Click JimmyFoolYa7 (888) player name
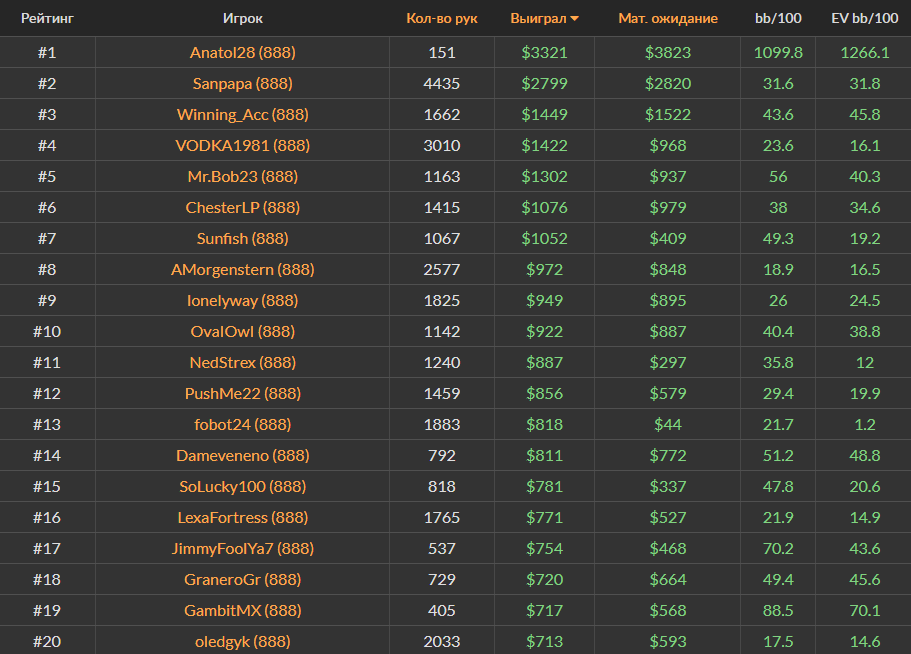911x654 pixels. coord(243,549)
